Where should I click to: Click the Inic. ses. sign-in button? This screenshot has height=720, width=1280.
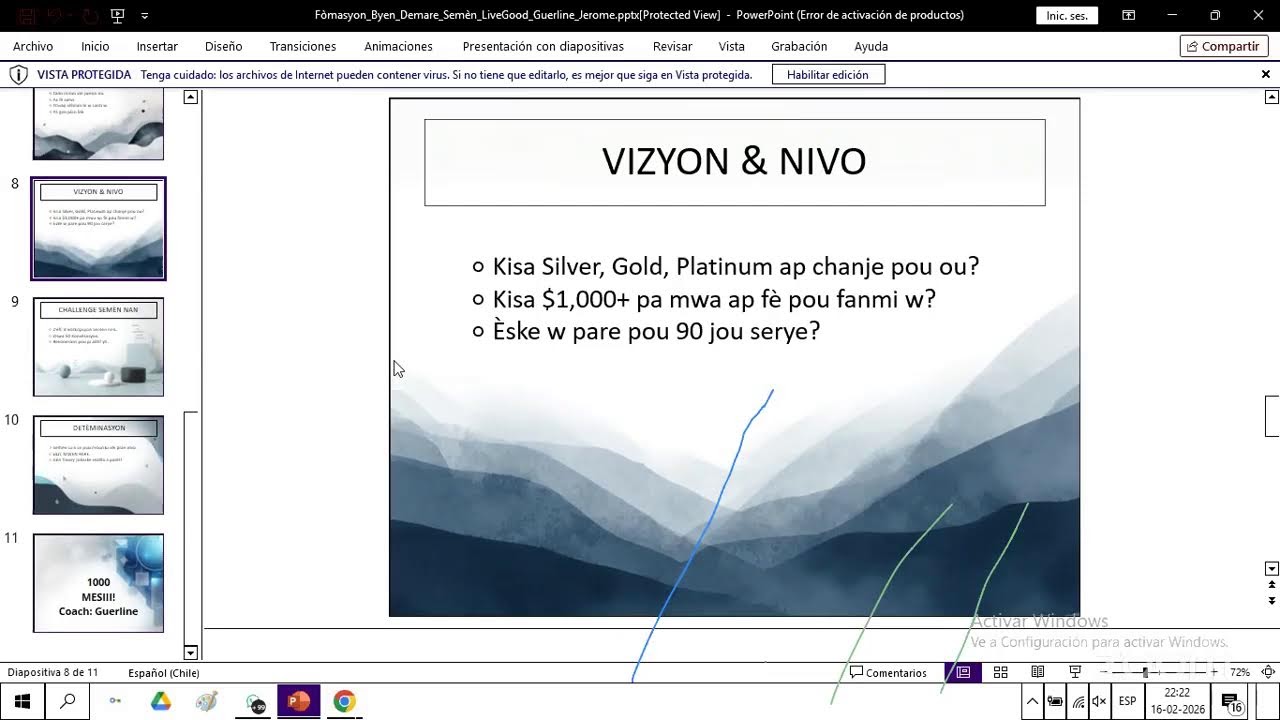(1067, 16)
